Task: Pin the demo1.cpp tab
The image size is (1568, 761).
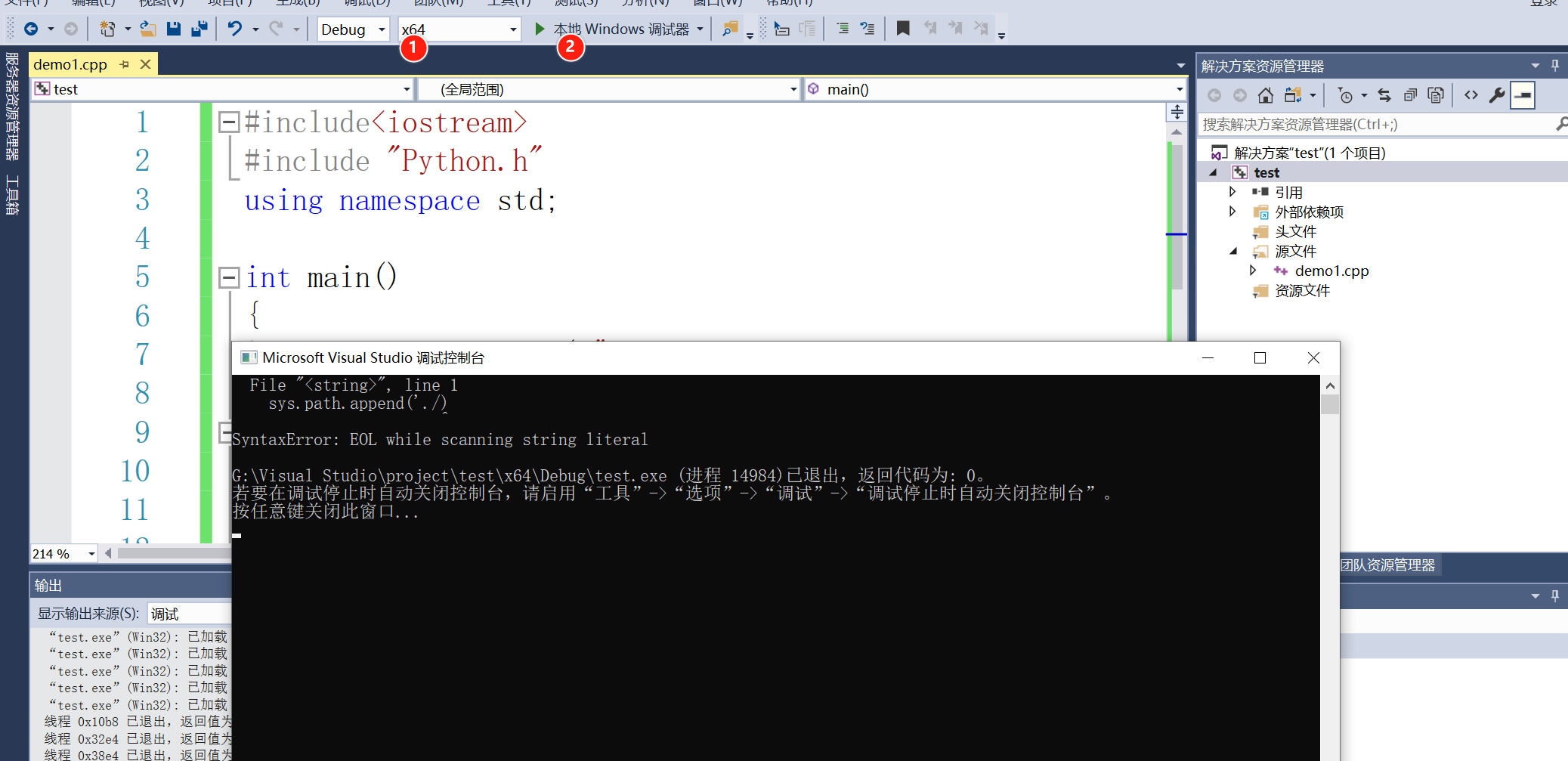Action: [125, 64]
